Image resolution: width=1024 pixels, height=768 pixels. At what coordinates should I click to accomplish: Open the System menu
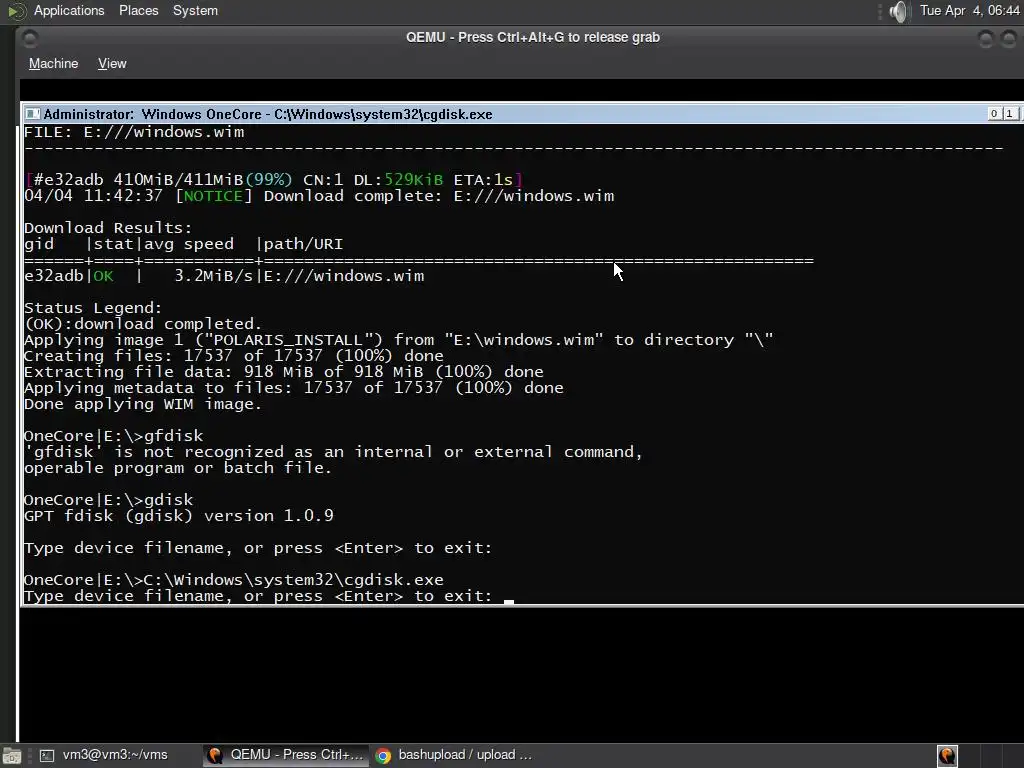click(x=195, y=10)
